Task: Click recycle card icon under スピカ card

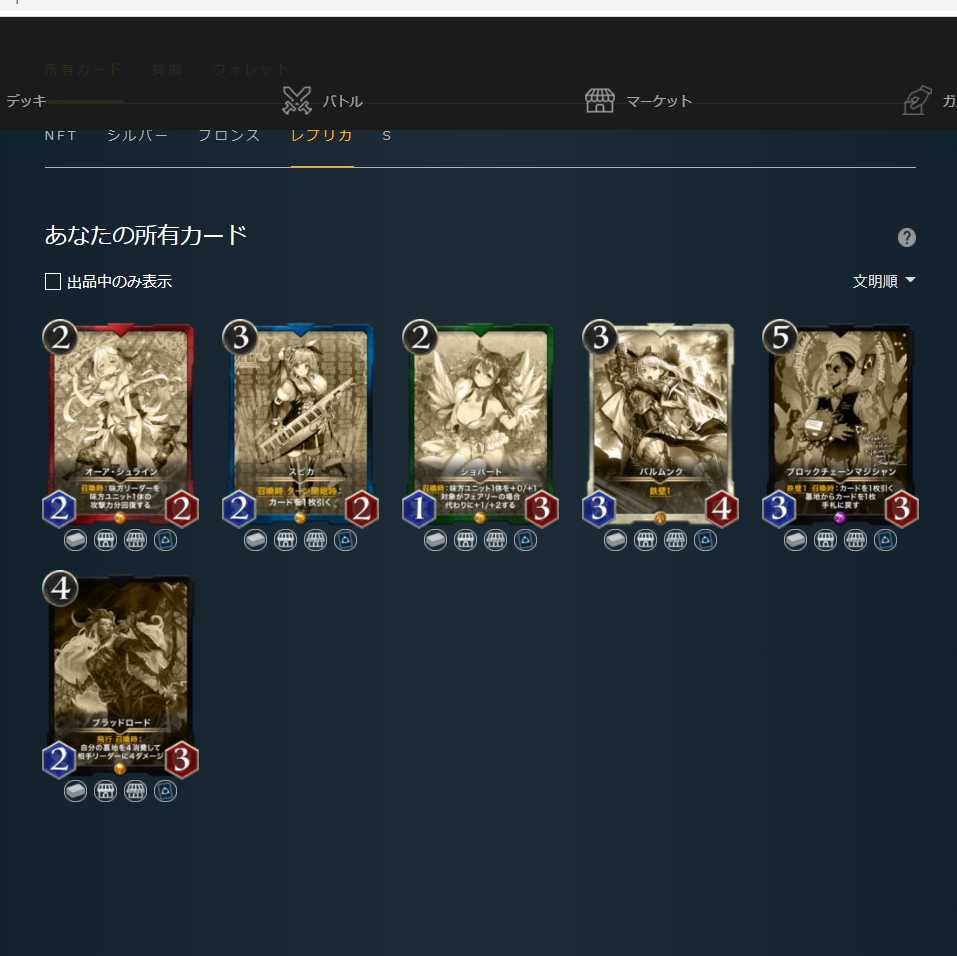Action: 345,540
